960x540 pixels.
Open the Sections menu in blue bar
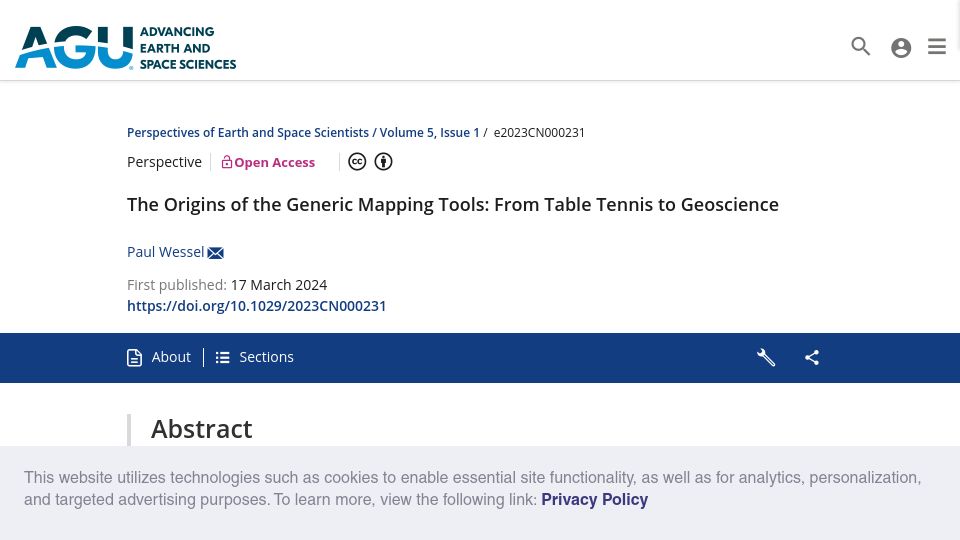click(255, 358)
